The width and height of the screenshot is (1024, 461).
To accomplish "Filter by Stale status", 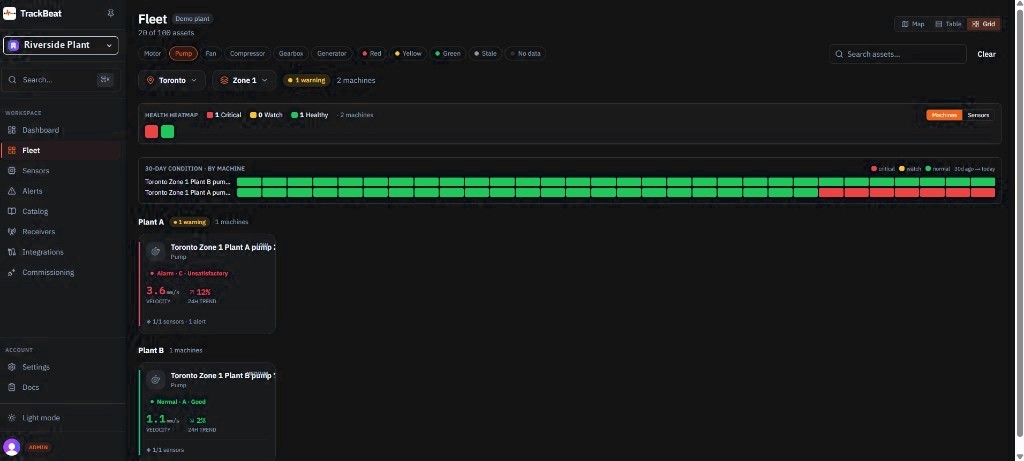I will pyautogui.click(x=485, y=54).
